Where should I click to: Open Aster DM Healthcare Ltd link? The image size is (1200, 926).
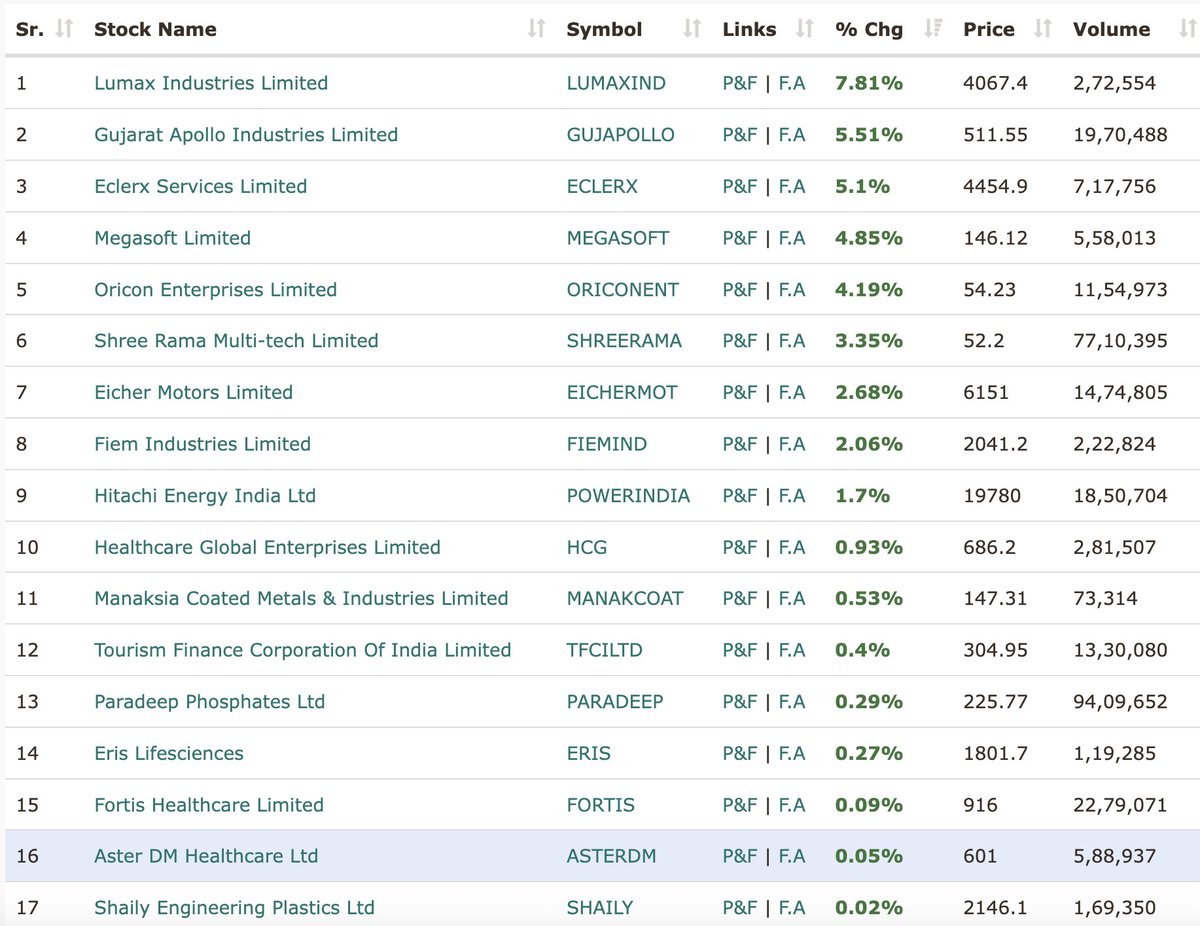206,856
